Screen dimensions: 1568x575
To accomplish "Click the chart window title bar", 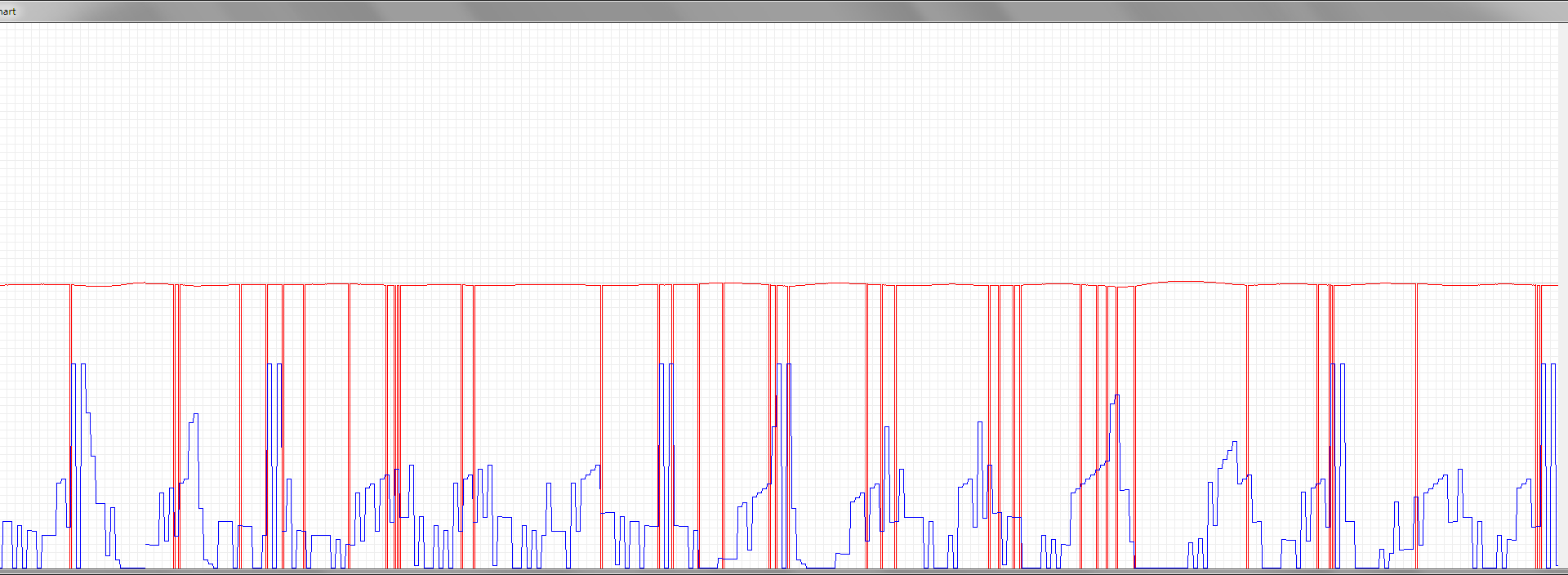I will coord(784,11).
